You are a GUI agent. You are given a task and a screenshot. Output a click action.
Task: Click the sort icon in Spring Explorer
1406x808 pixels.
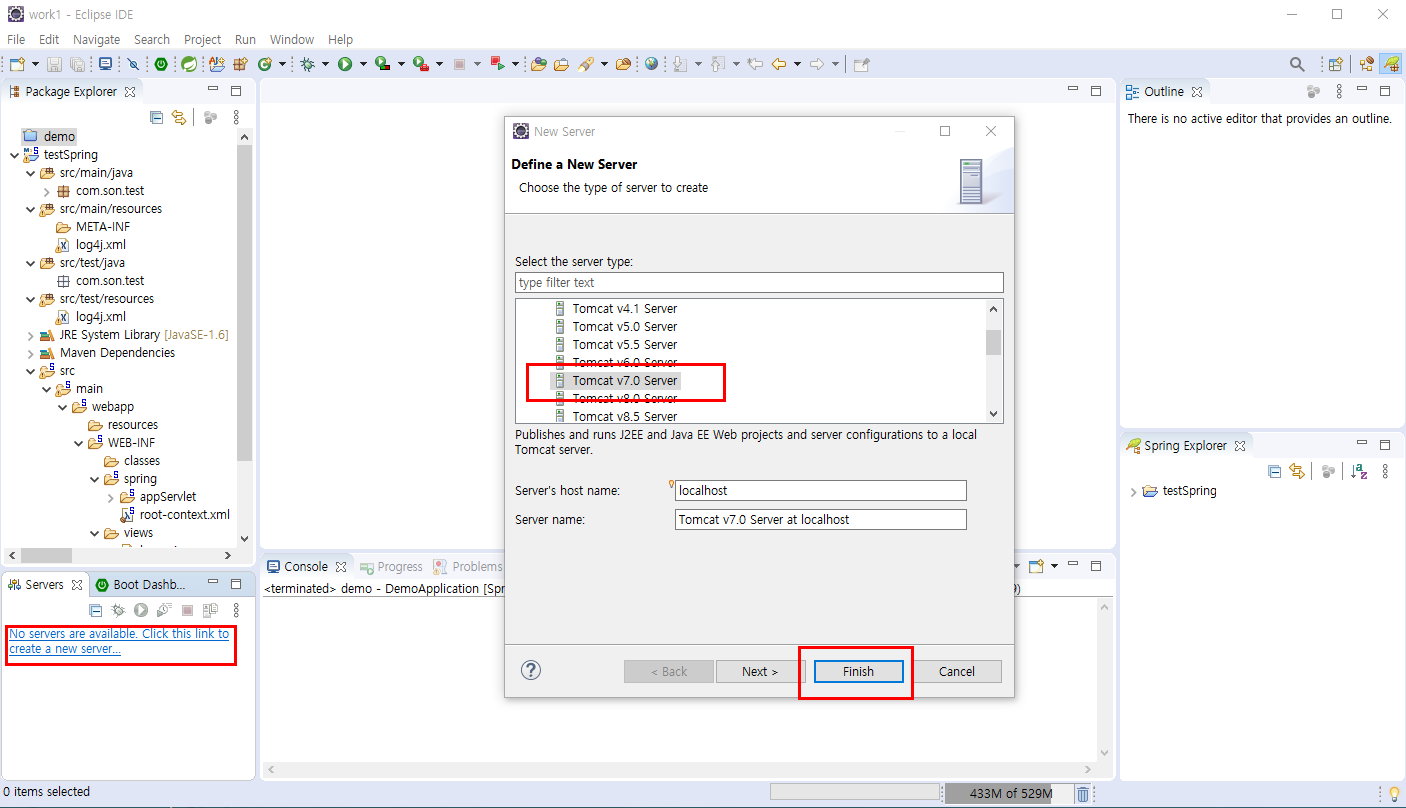(1359, 471)
